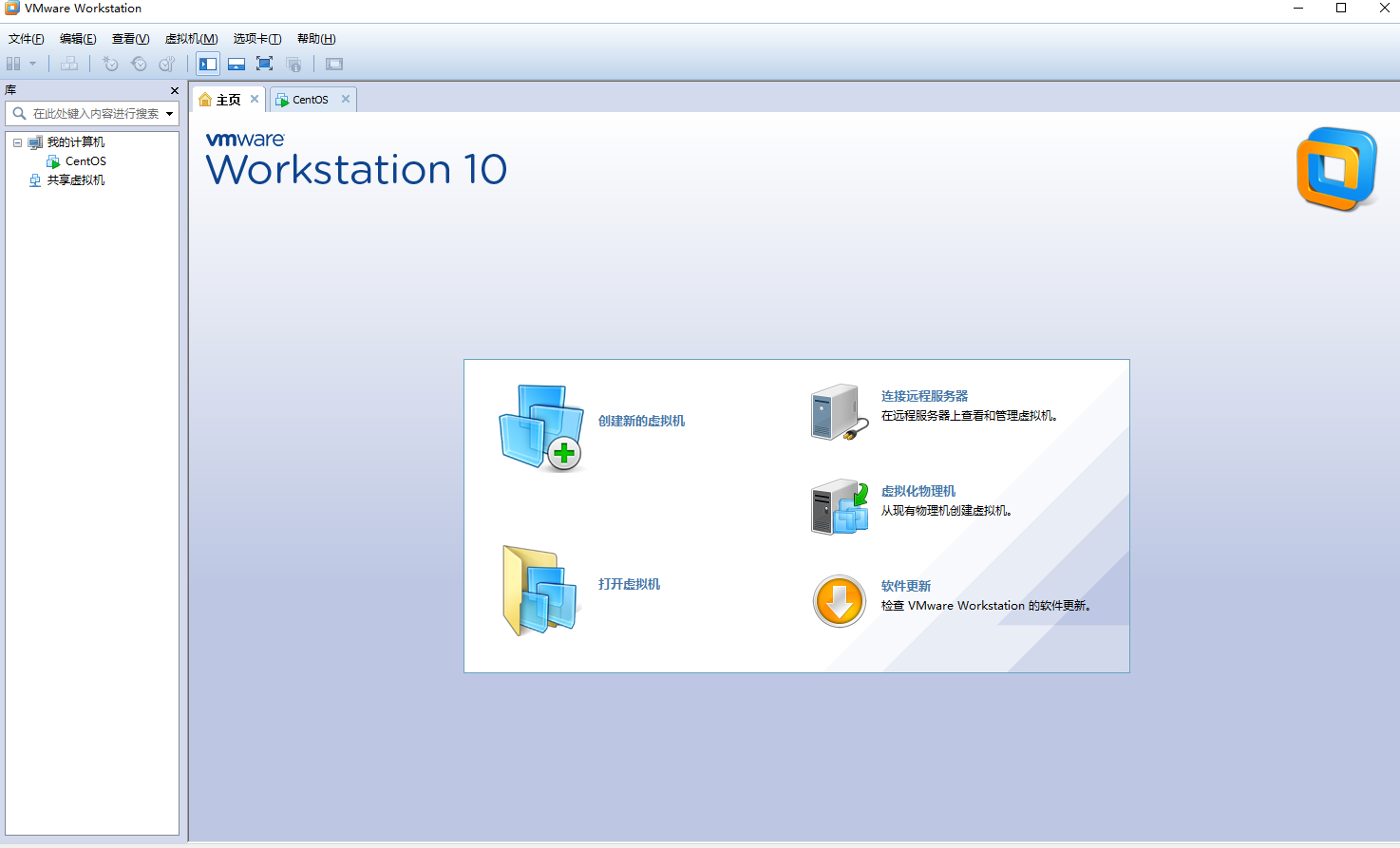Close the 库 library panel

click(175, 90)
